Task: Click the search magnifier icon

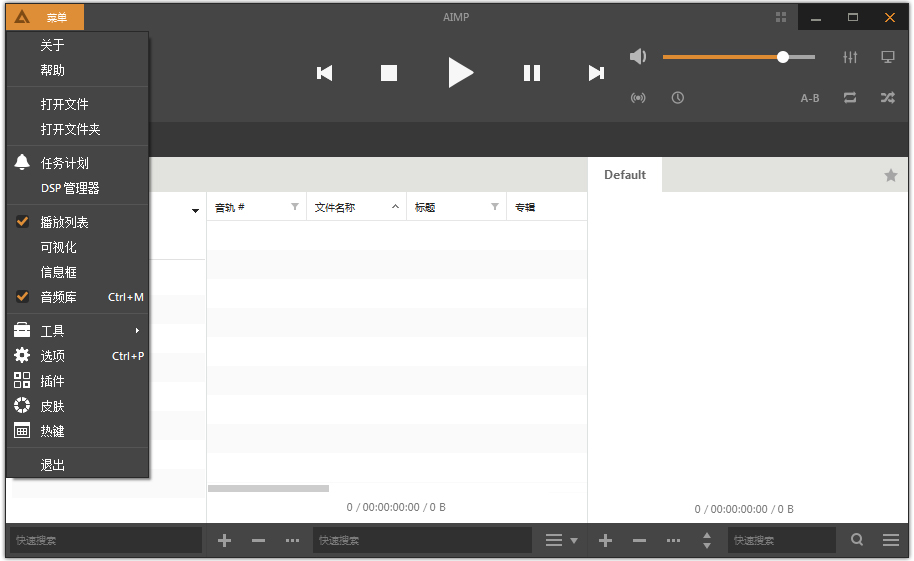Action: 857,540
